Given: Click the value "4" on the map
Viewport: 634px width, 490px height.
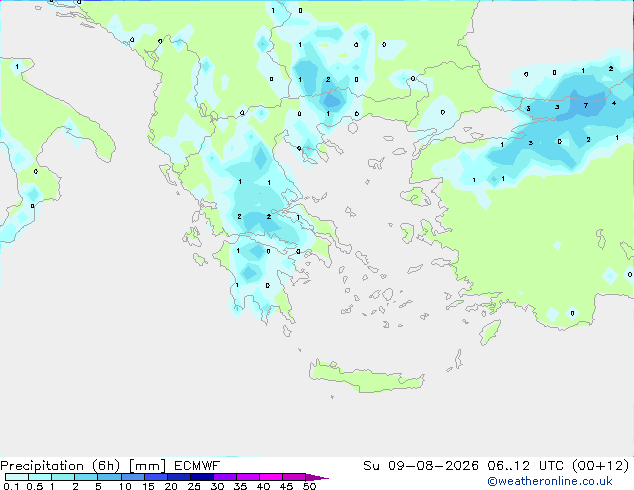Looking at the screenshot, I should [x=614, y=103].
